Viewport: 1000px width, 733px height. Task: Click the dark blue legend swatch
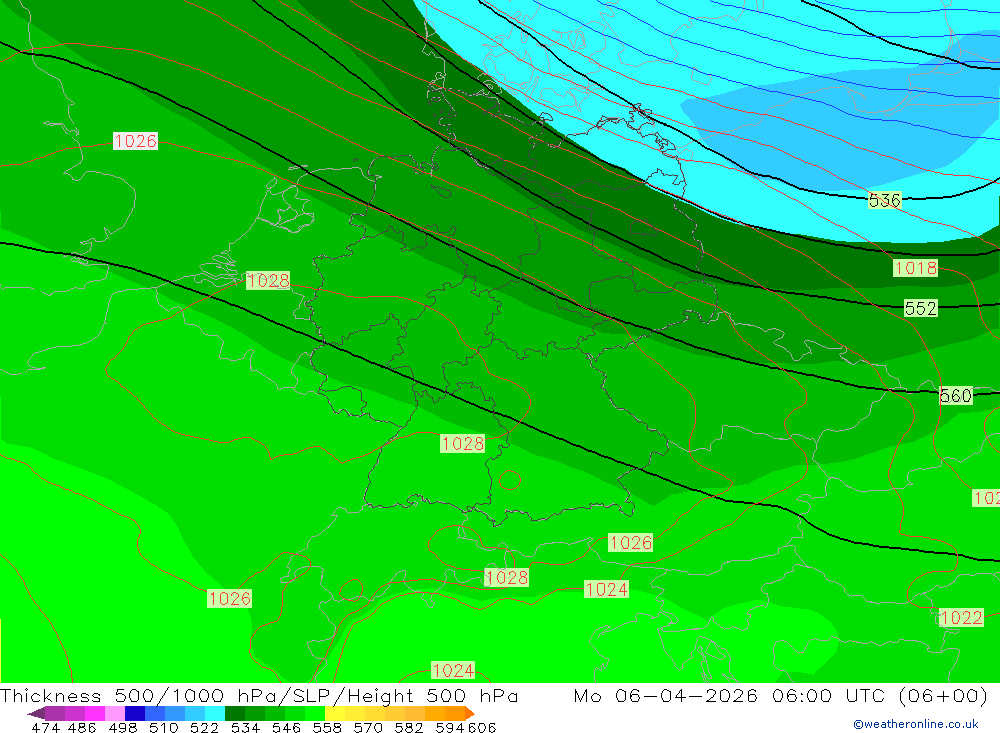point(135,713)
